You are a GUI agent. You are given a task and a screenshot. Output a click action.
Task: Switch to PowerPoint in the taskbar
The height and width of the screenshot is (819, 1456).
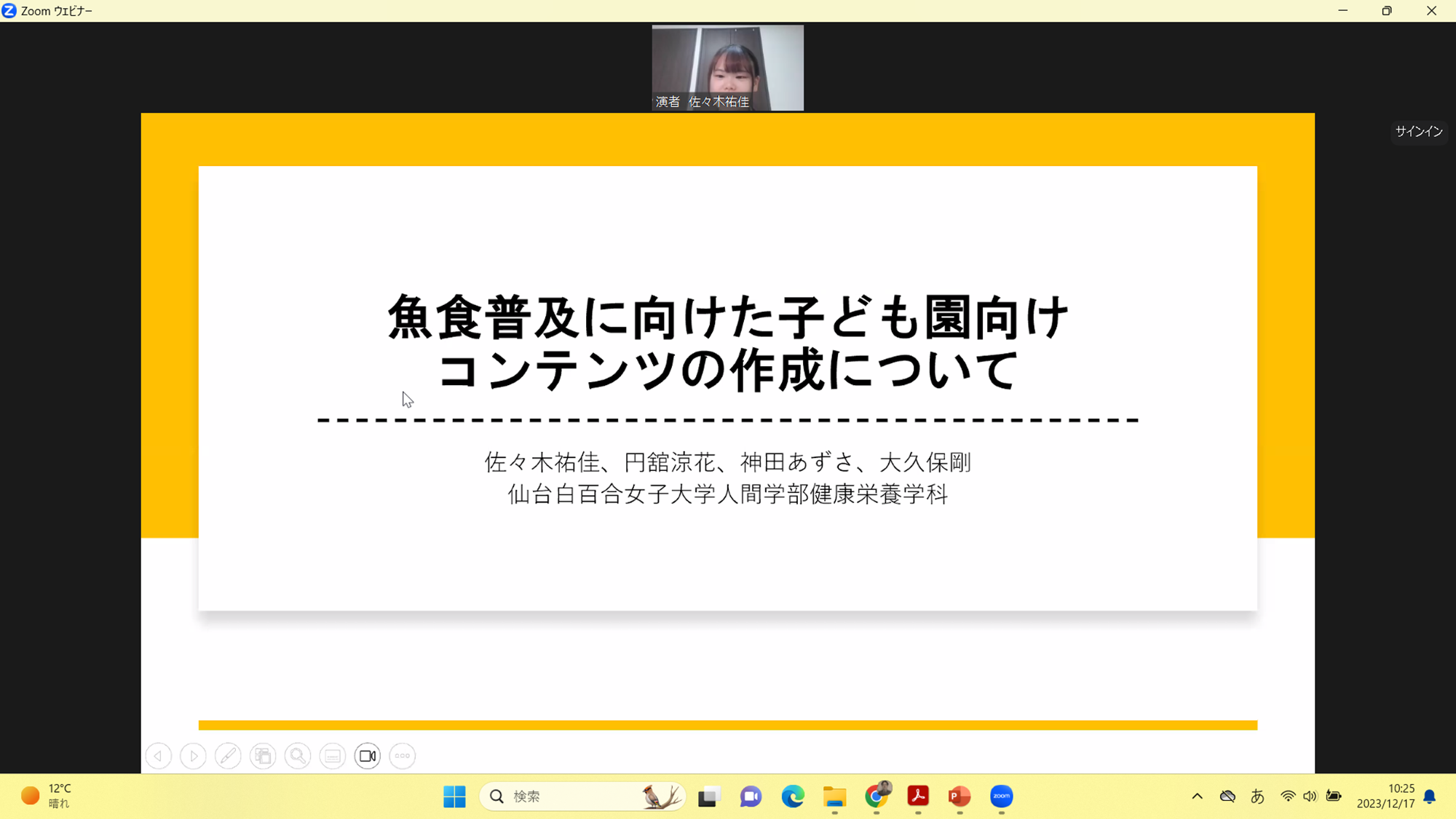[960, 796]
